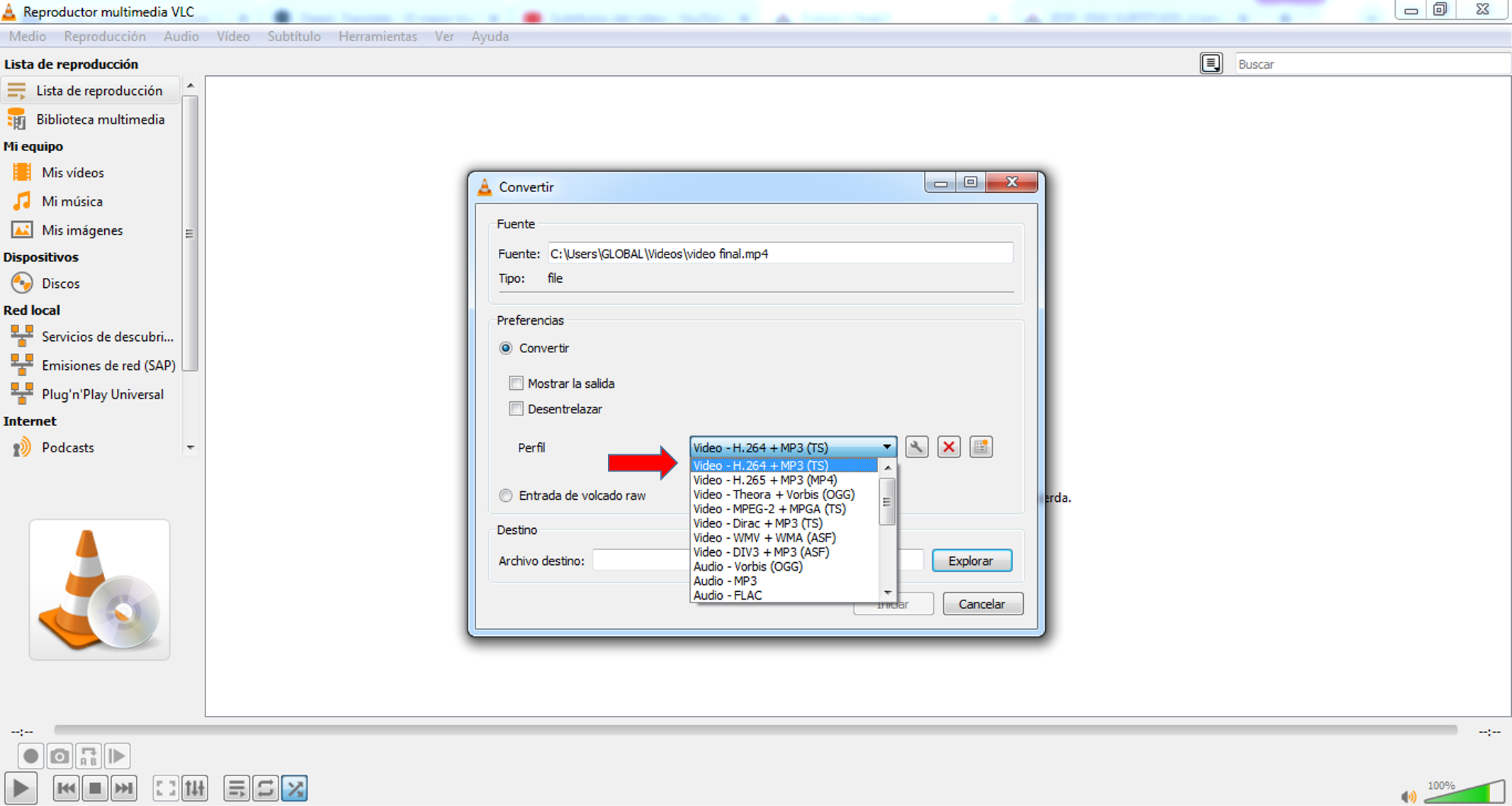Open Mis imágenes in sidebar
The height and width of the screenshot is (806, 1512).
pos(81,230)
